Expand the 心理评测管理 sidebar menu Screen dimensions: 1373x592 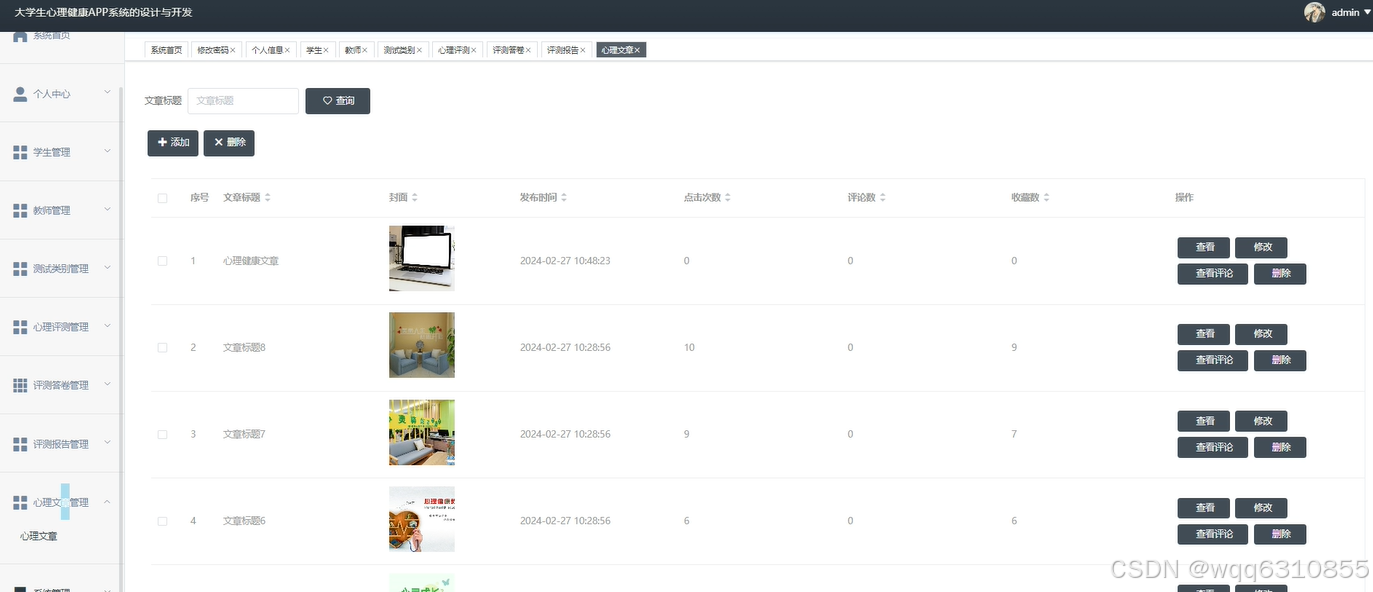[108, 326]
